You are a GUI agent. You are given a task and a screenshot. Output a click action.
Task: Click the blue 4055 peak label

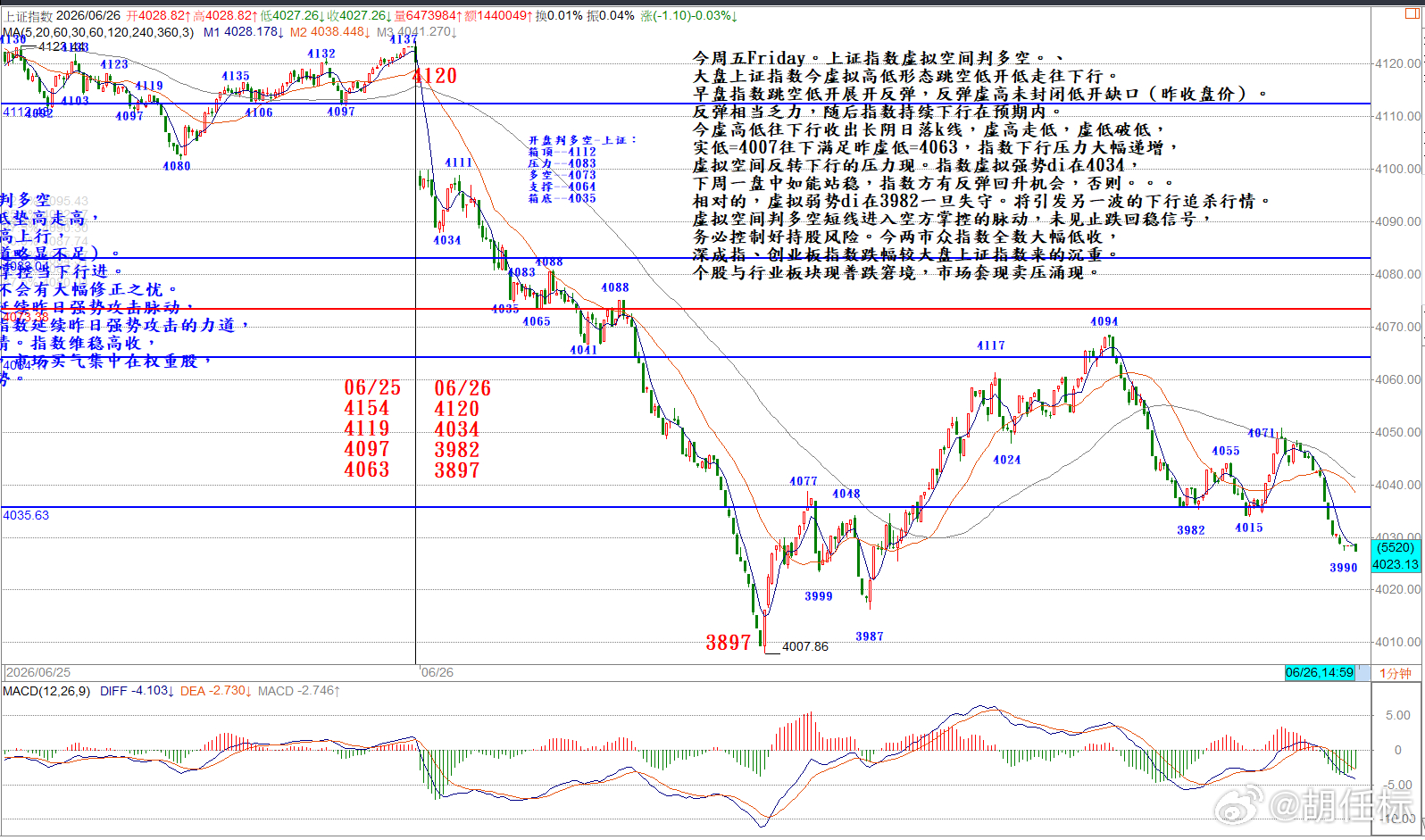[x=1226, y=451]
